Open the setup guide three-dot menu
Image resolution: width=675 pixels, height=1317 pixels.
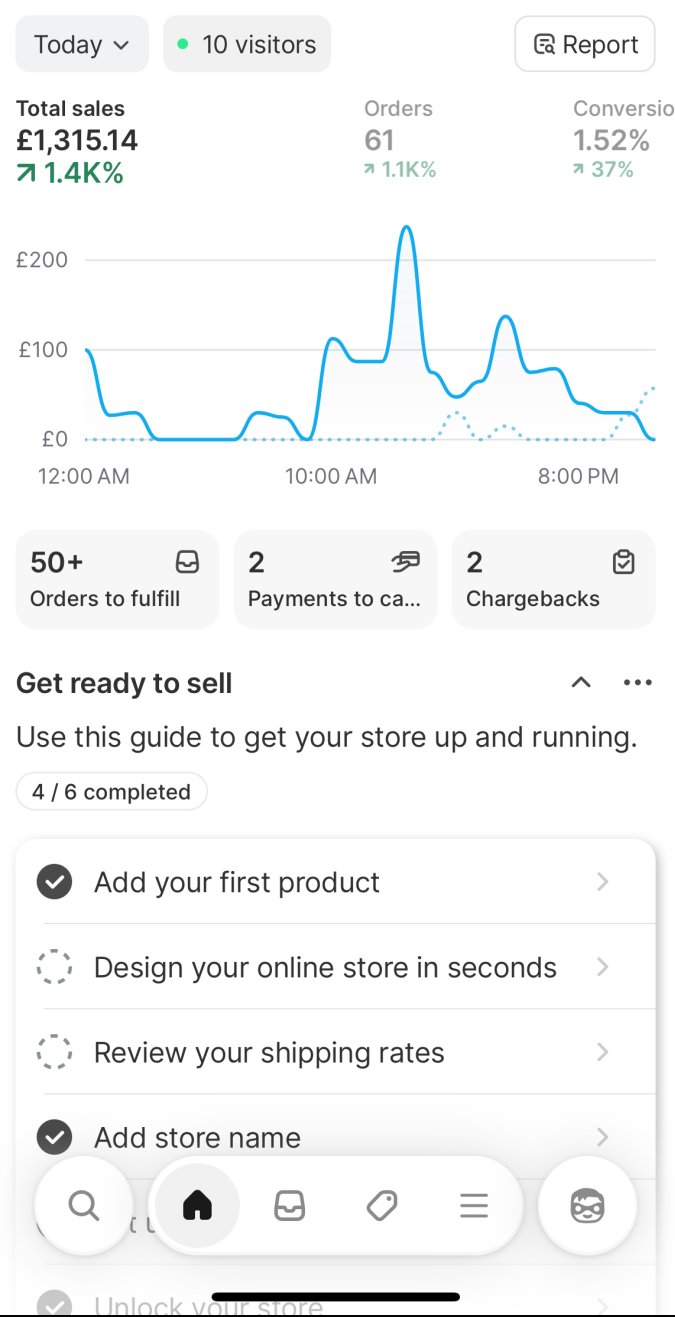(637, 683)
